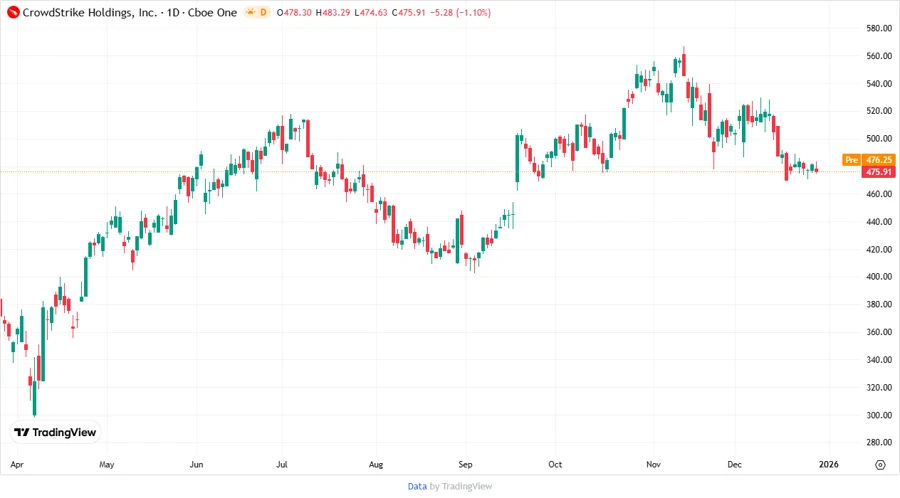900x498 pixels.
Task: Click the 2026 label on time axis
Action: click(829, 464)
